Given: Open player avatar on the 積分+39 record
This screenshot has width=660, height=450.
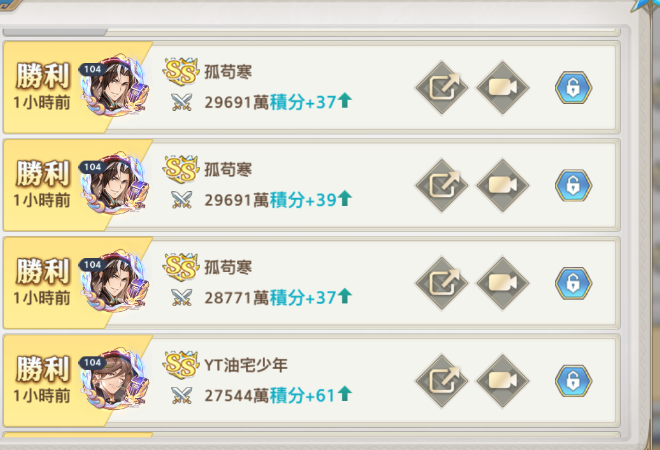Looking at the screenshot, I should point(114,184).
